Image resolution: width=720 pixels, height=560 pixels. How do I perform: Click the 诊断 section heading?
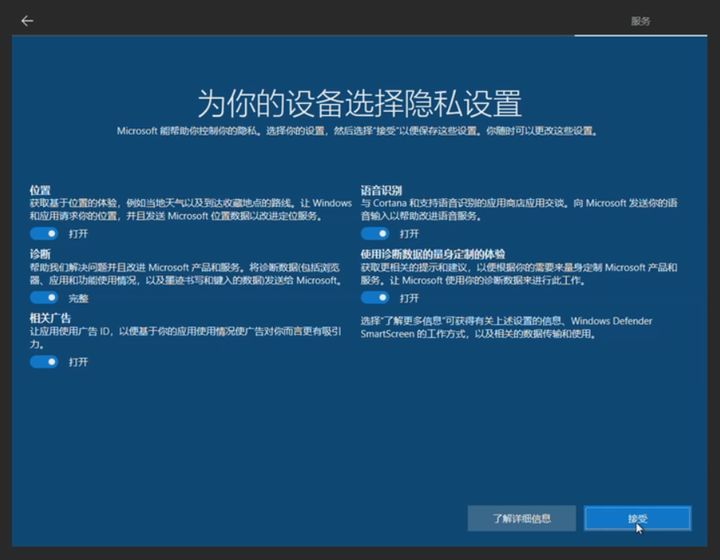(40, 255)
